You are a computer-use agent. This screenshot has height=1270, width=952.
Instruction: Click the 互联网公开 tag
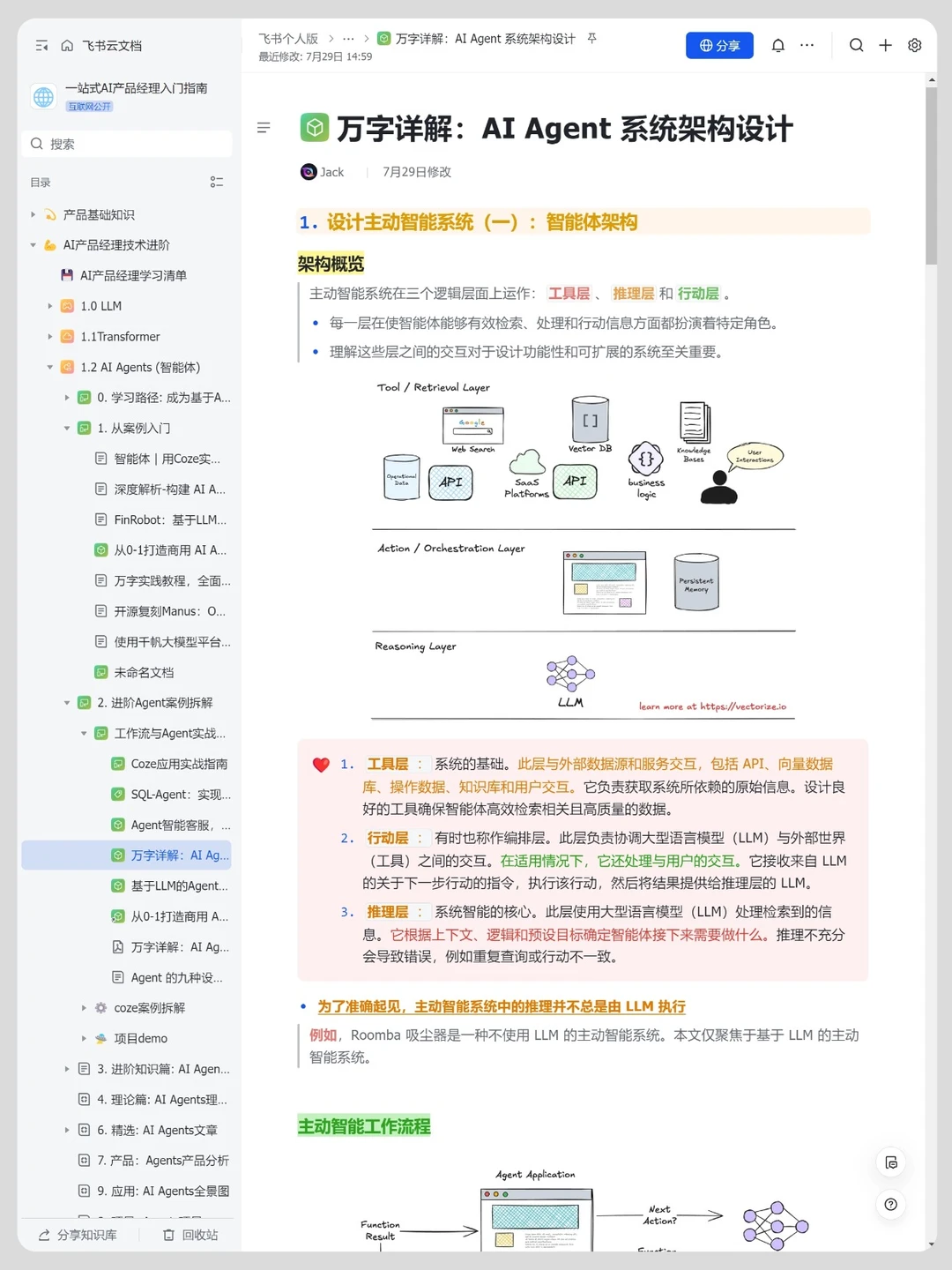pos(90,107)
